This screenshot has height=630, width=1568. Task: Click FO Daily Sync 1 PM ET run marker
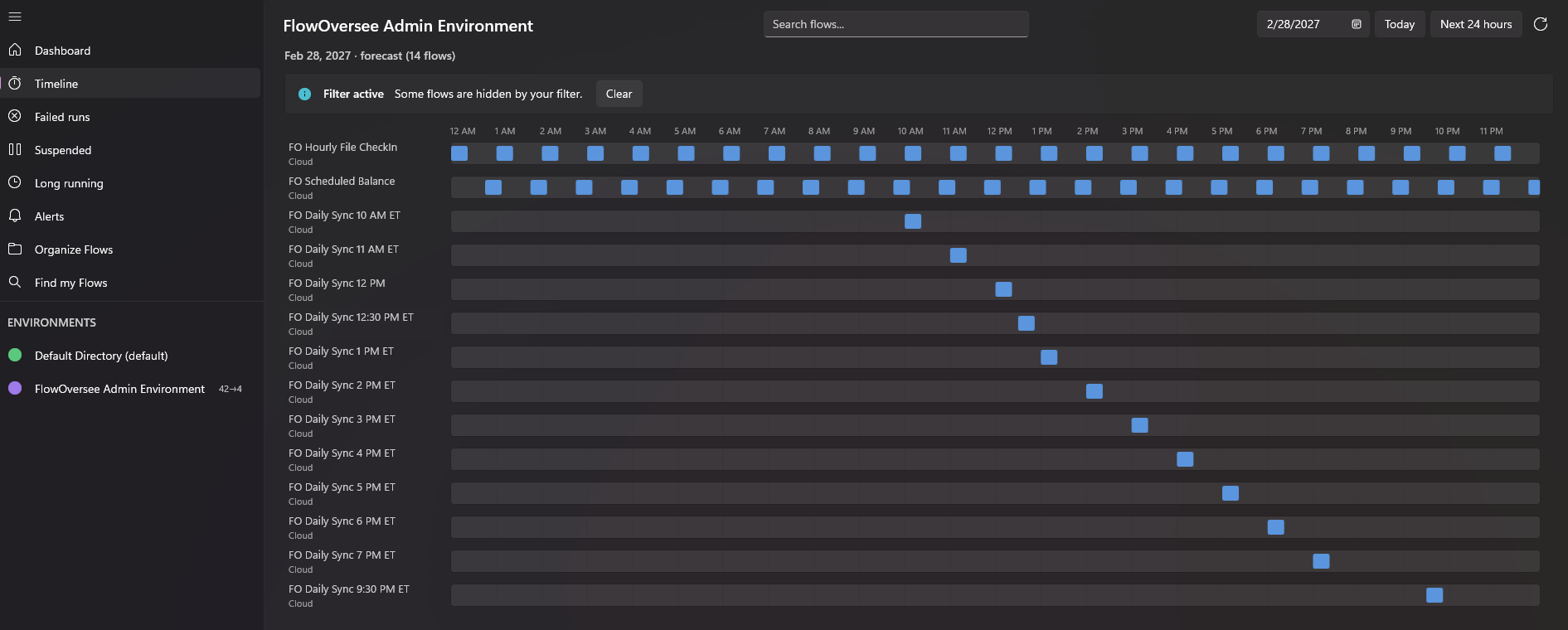1049,357
